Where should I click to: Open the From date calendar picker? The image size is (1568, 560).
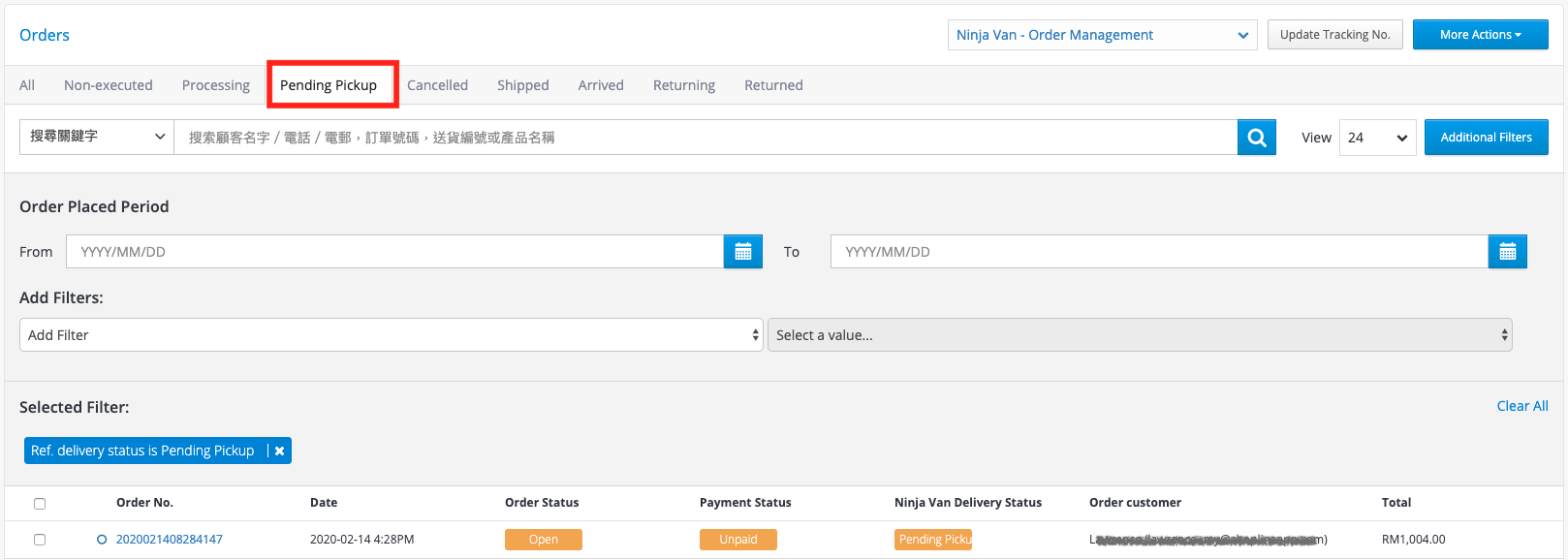pos(743,252)
